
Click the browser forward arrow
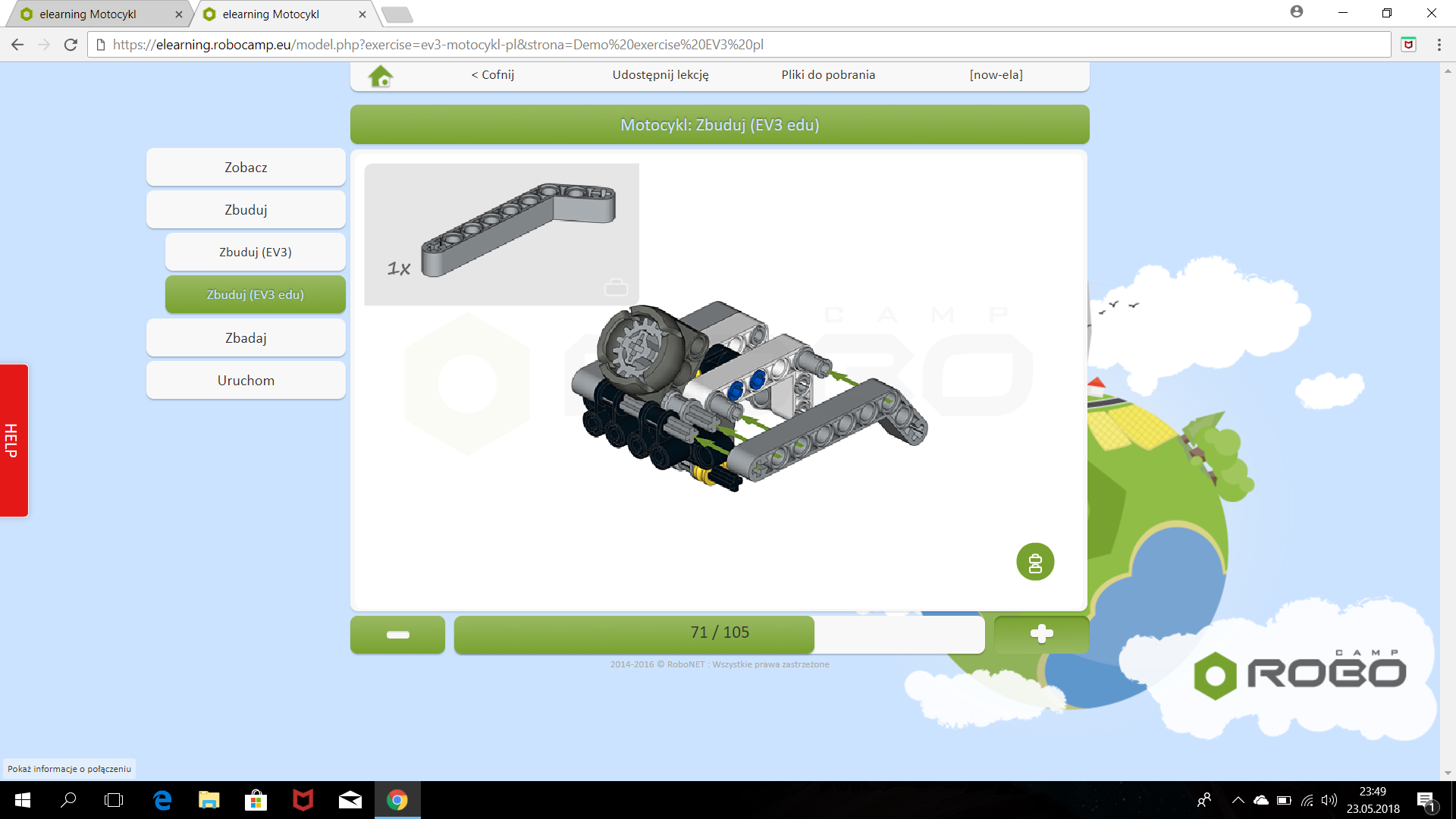44,45
